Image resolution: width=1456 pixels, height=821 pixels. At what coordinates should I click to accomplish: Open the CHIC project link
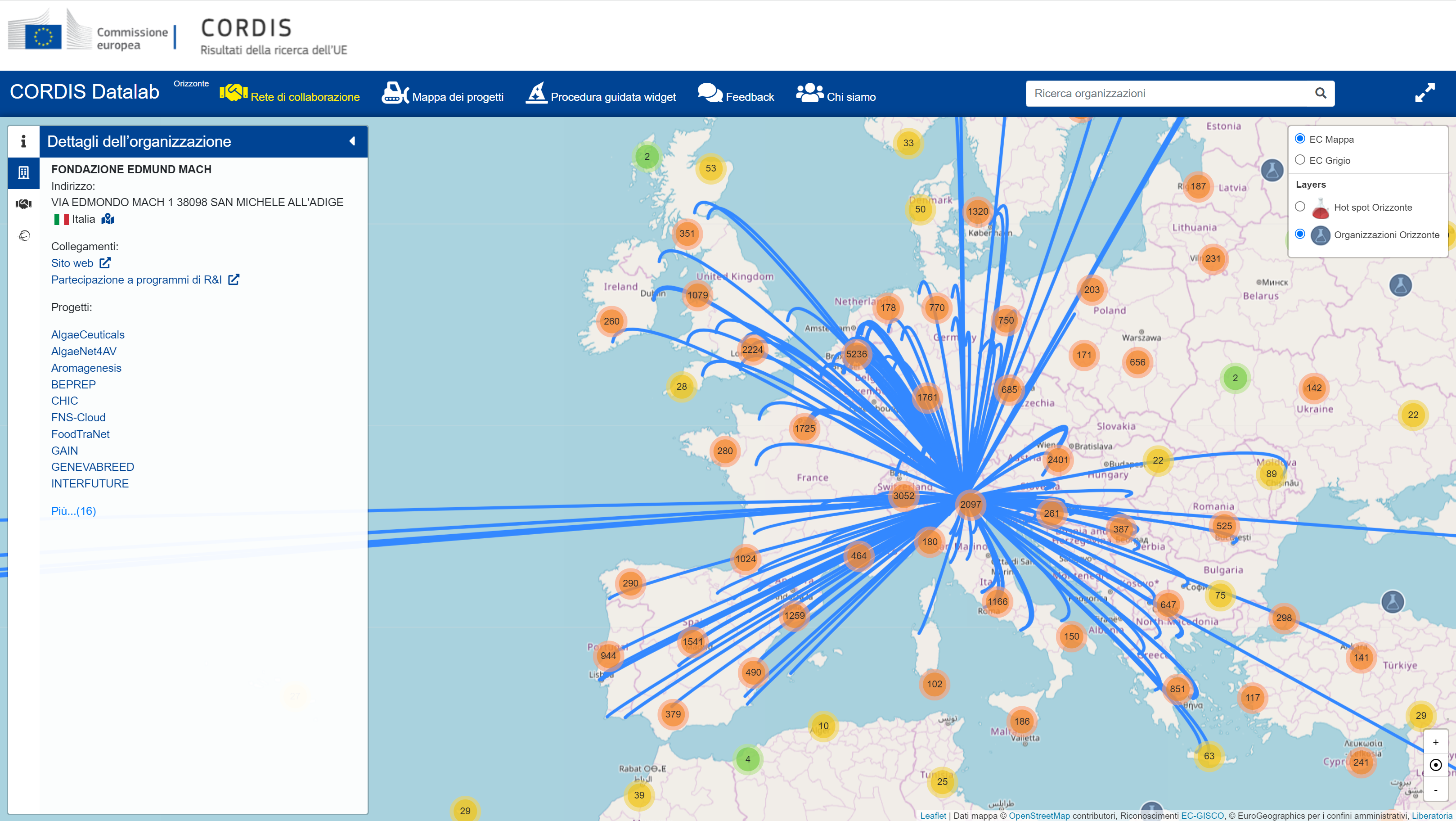64,401
